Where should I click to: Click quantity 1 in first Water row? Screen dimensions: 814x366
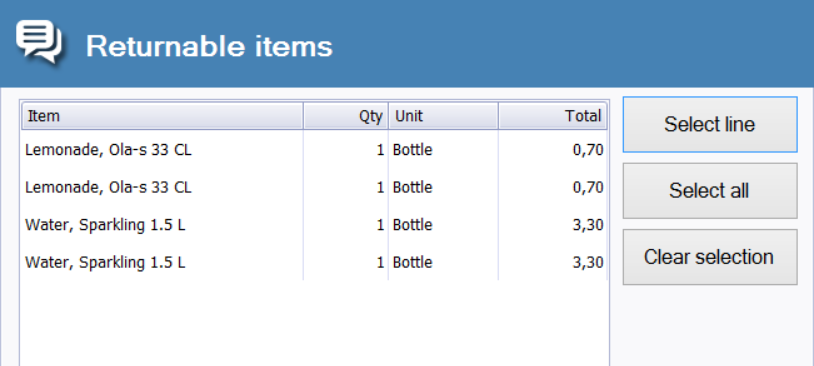381,225
